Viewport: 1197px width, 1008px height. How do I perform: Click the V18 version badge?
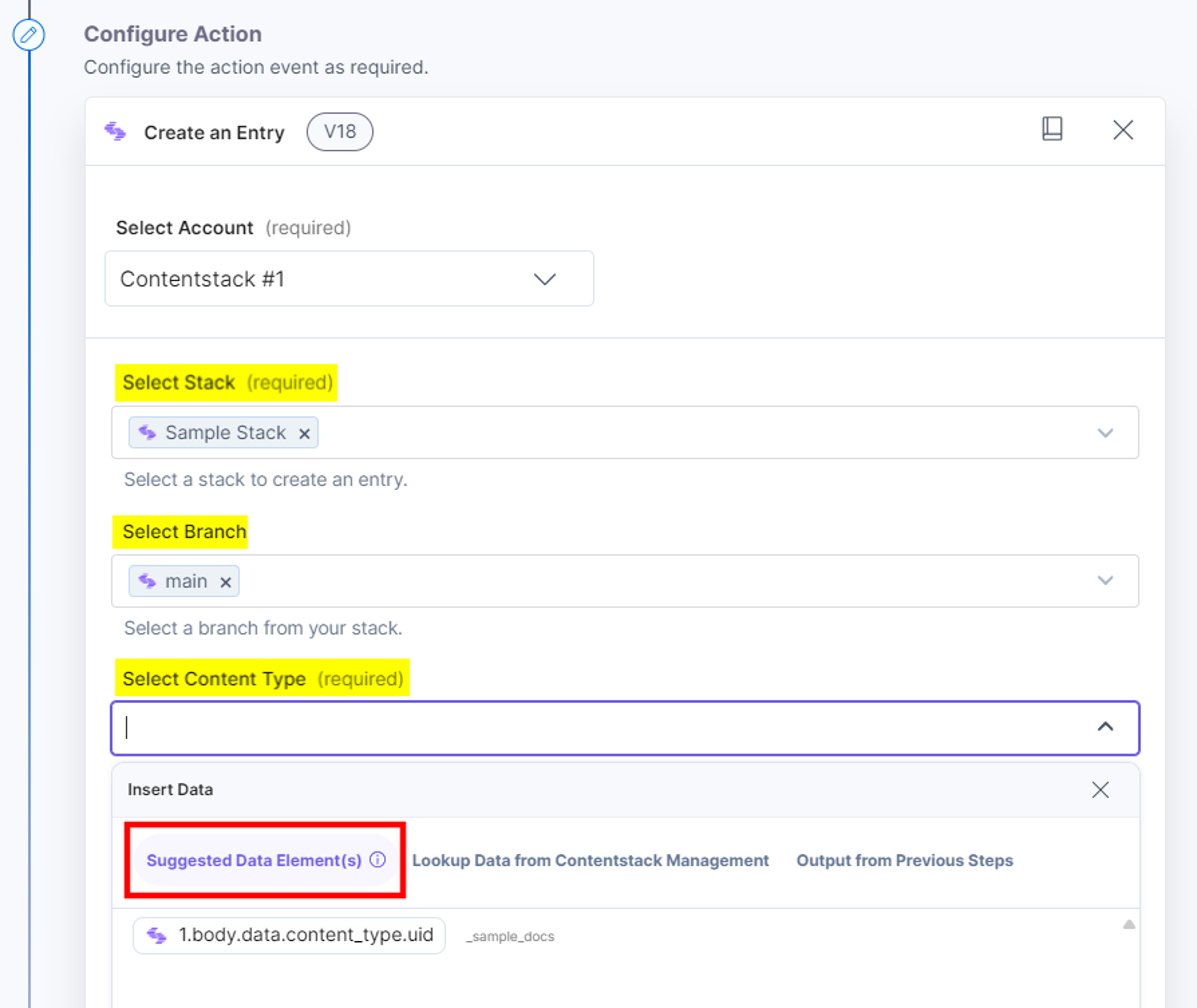(x=340, y=132)
